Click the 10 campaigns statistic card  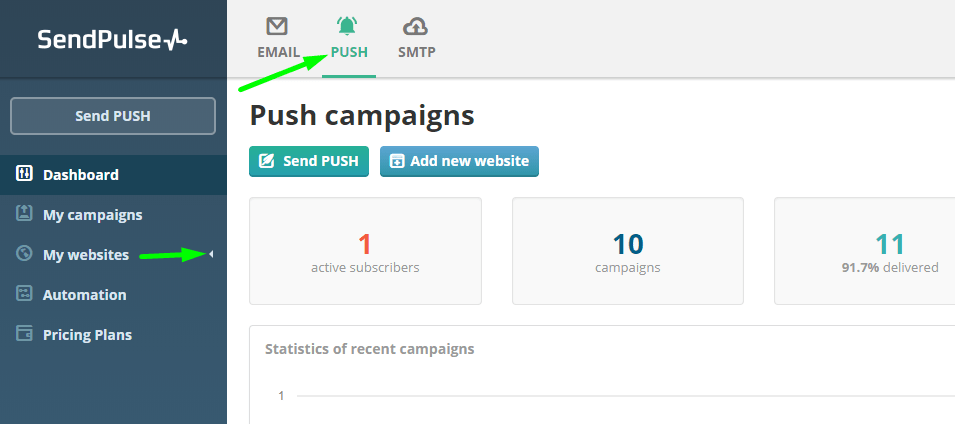pos(628,251)
